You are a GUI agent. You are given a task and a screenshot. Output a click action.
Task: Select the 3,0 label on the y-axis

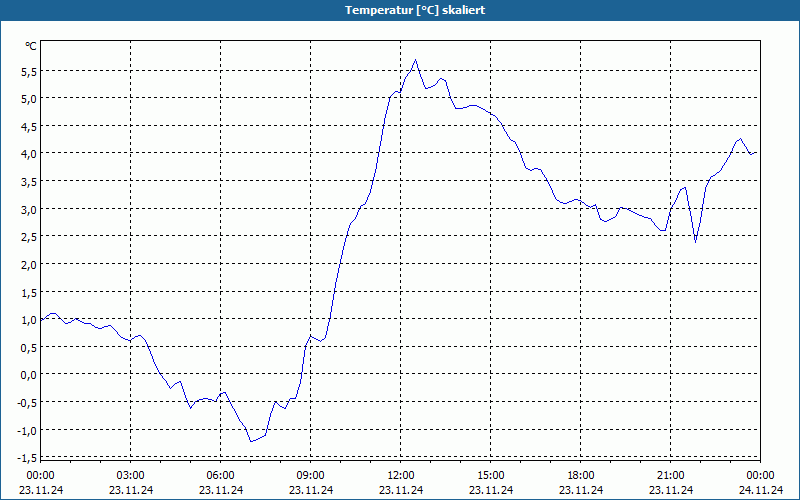point(29,210)
